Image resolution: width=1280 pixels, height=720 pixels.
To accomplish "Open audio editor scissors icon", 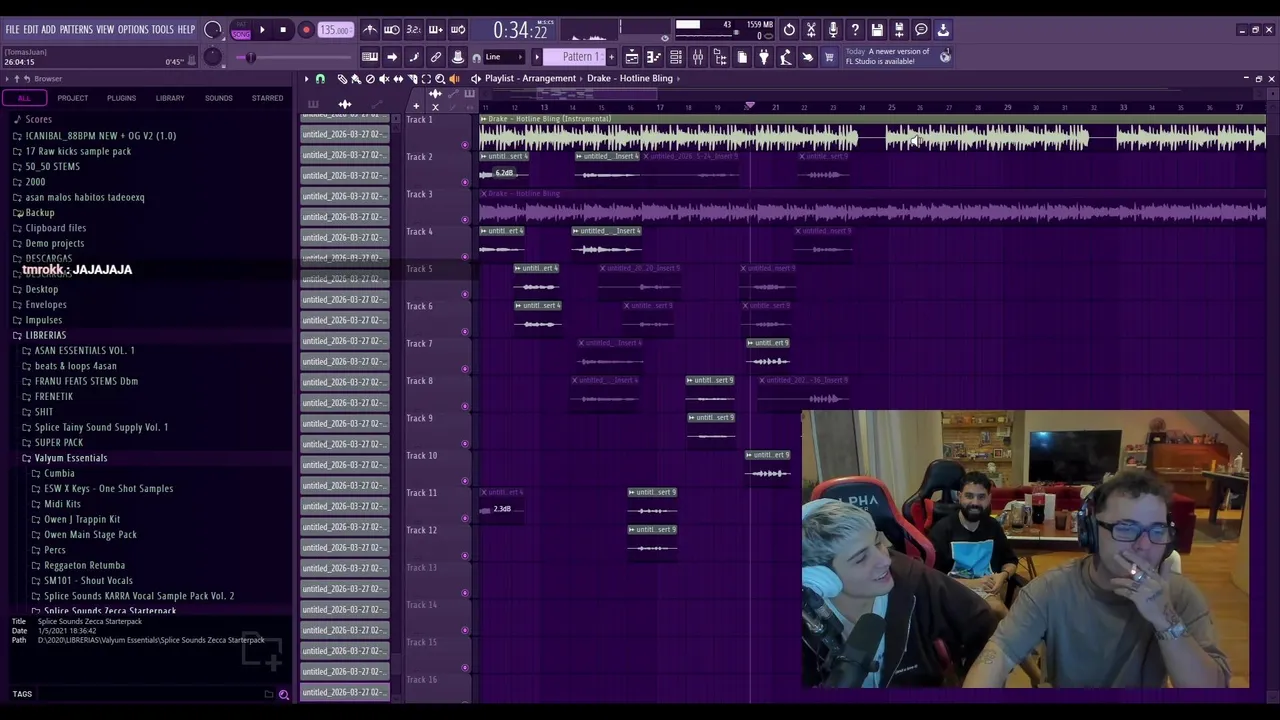I will (811, 30).
